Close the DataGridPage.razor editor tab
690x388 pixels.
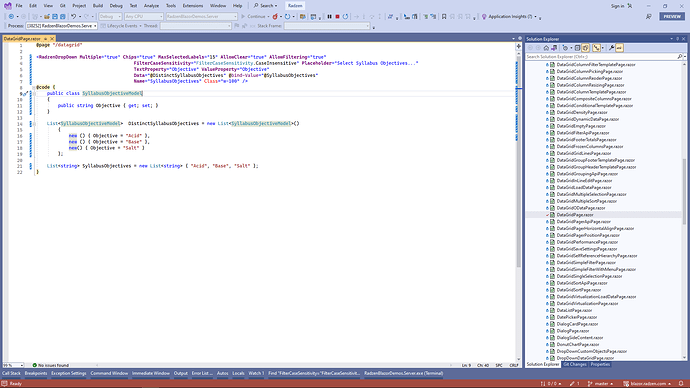point(52,39)
